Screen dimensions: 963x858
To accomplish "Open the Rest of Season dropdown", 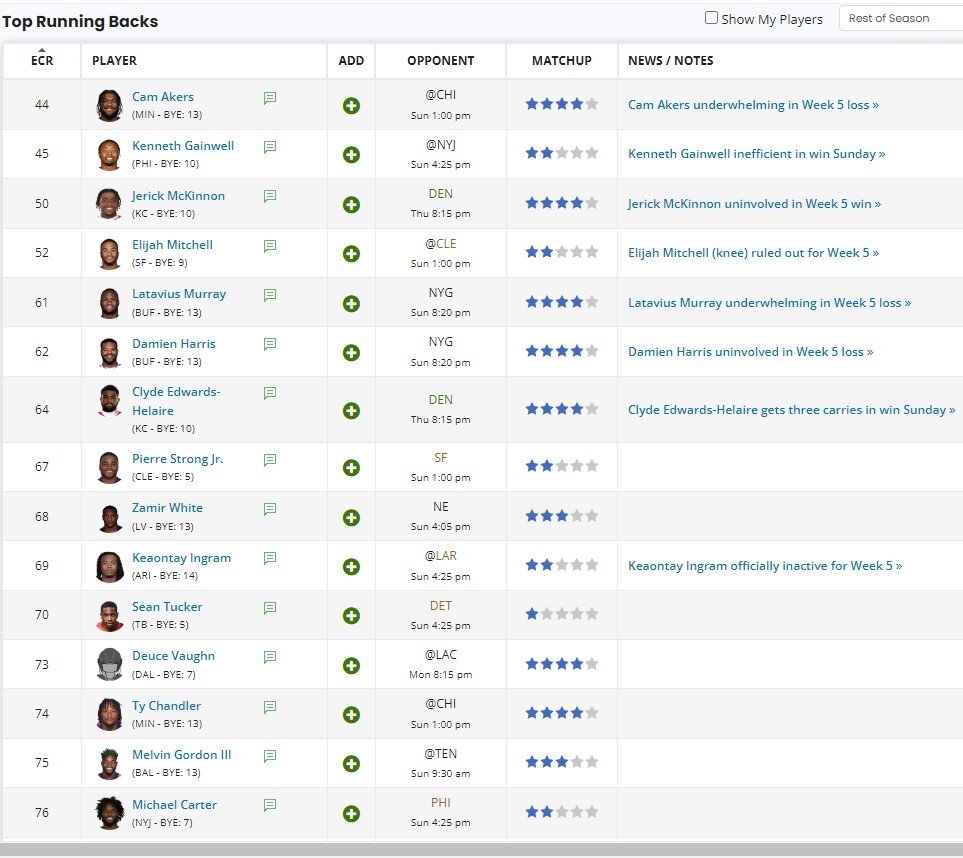I will tap(899, 18).
